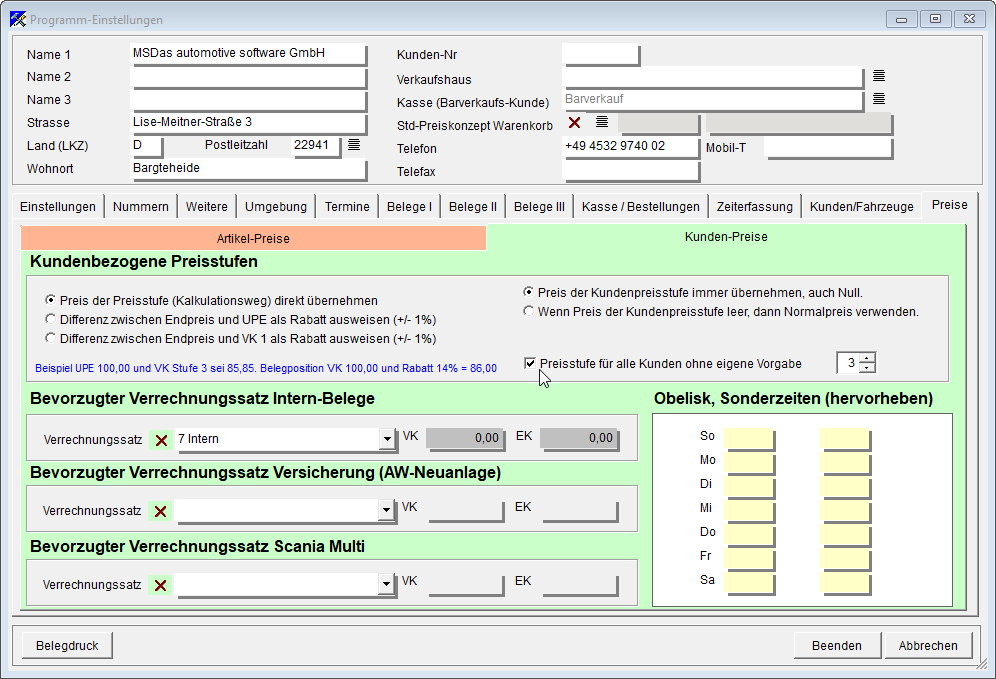The width and height of the screenshot is (996, 679).
Task: Open the Postleitzahl lookup list icon
Action: pyautogui.click(x=354, y=145)
